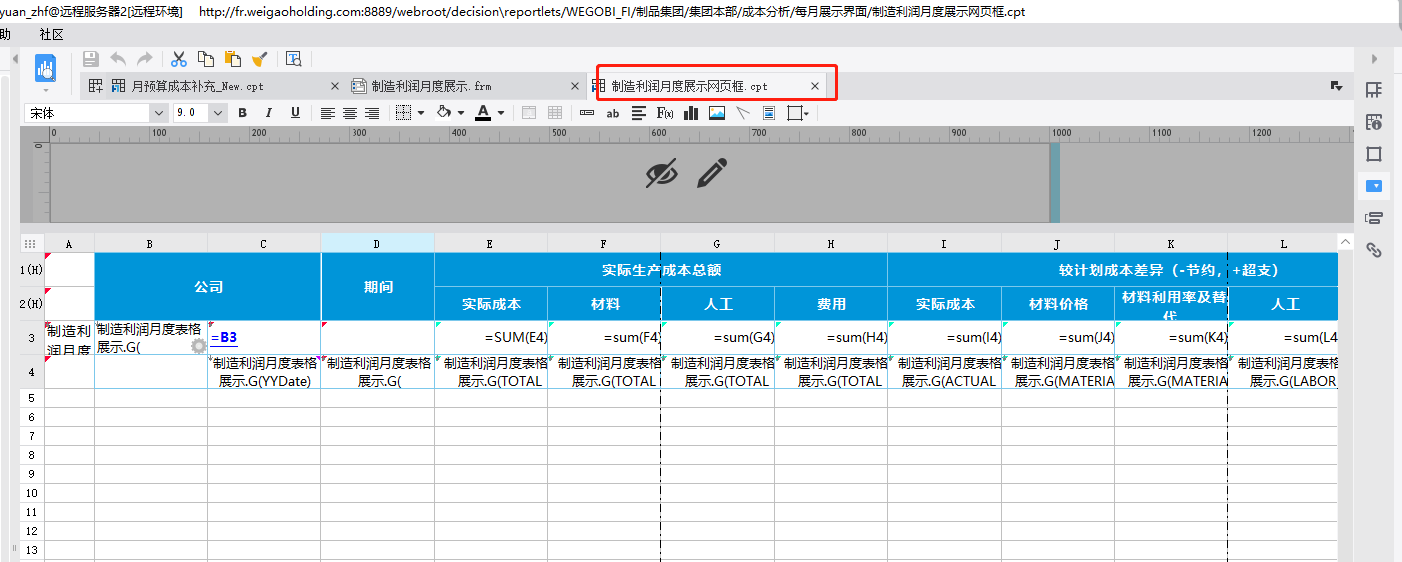Open the 社区 menu
Viewport: 1402px width, 562px height.
click(52, 34)
